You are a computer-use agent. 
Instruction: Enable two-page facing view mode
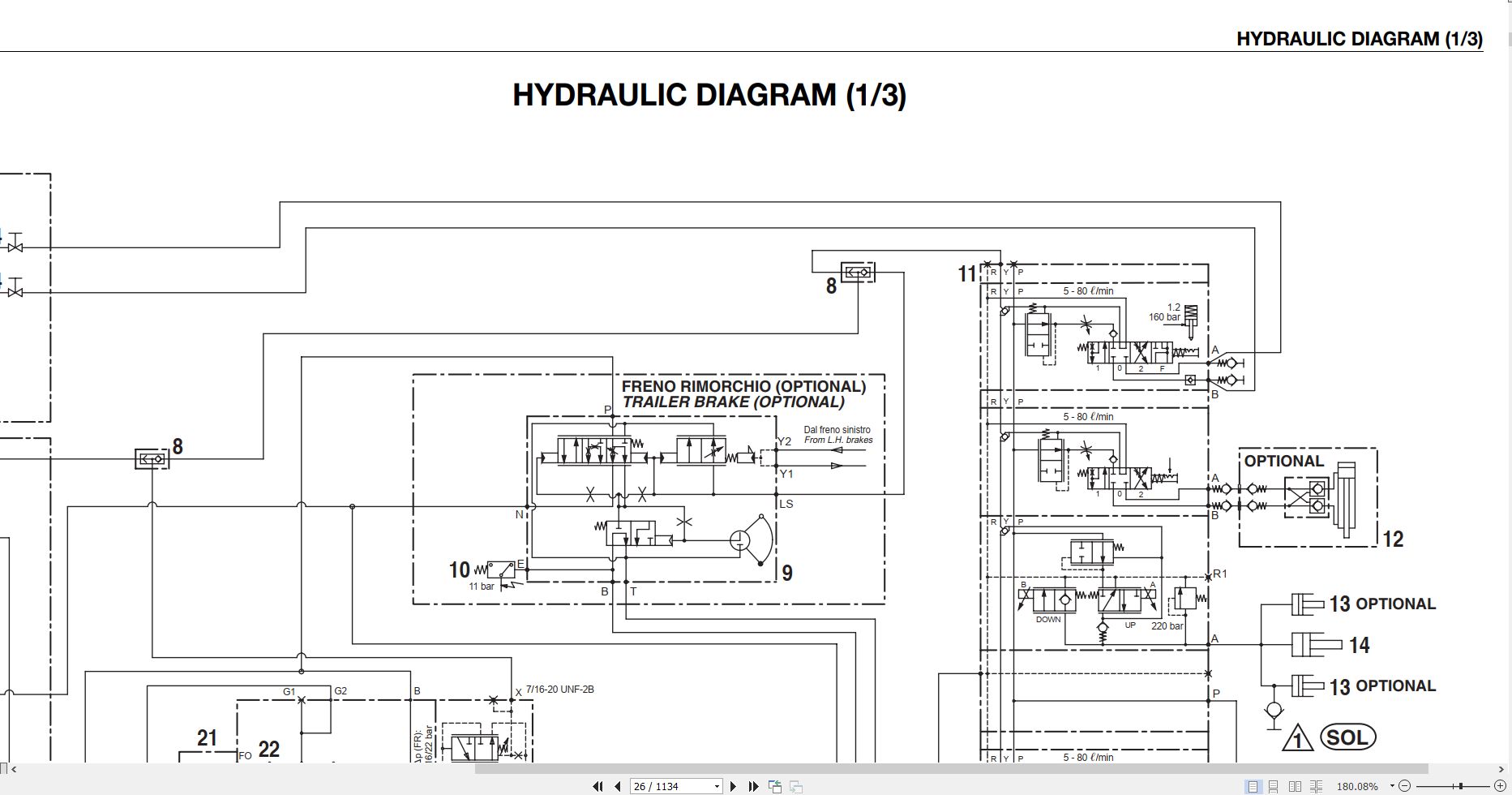(1295, 786)
